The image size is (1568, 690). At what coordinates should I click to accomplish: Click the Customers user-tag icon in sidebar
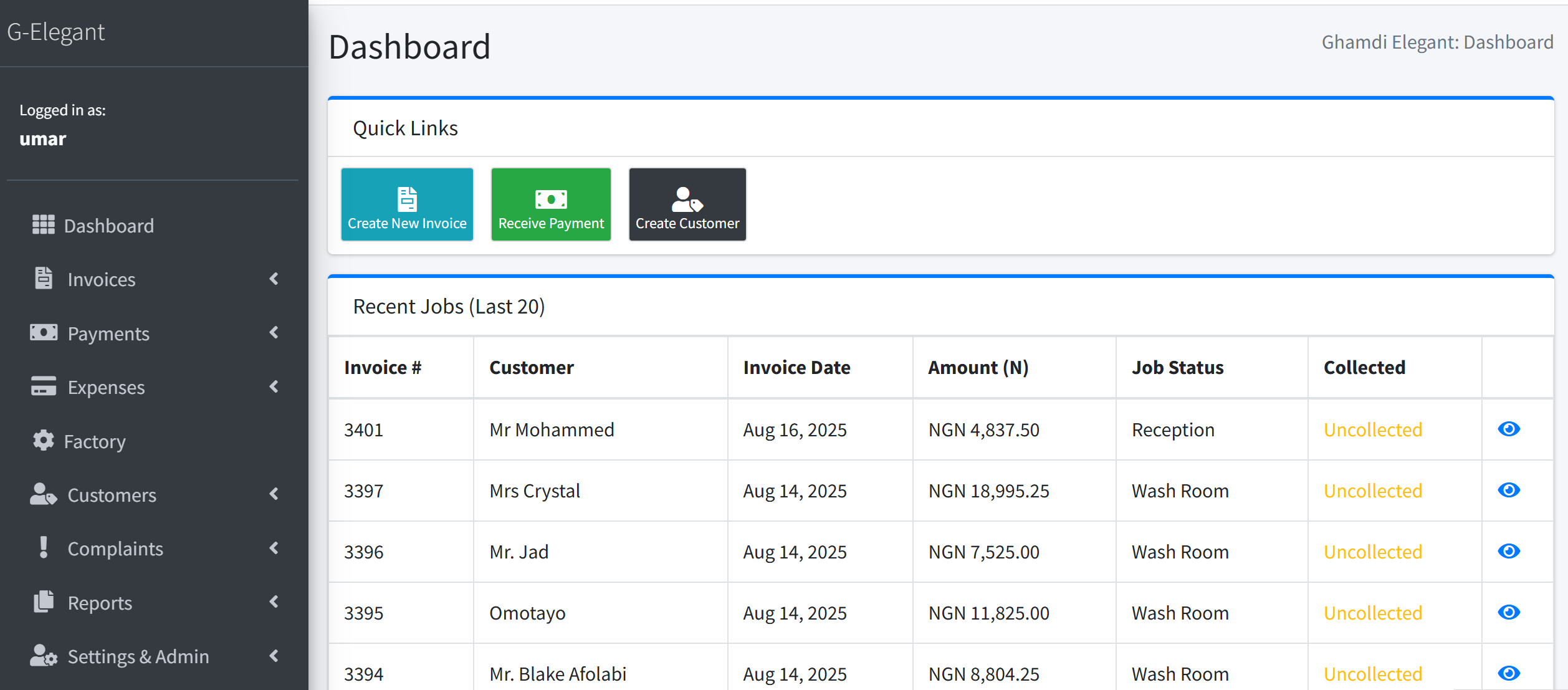pyautogui.click(x=43, y=494)
